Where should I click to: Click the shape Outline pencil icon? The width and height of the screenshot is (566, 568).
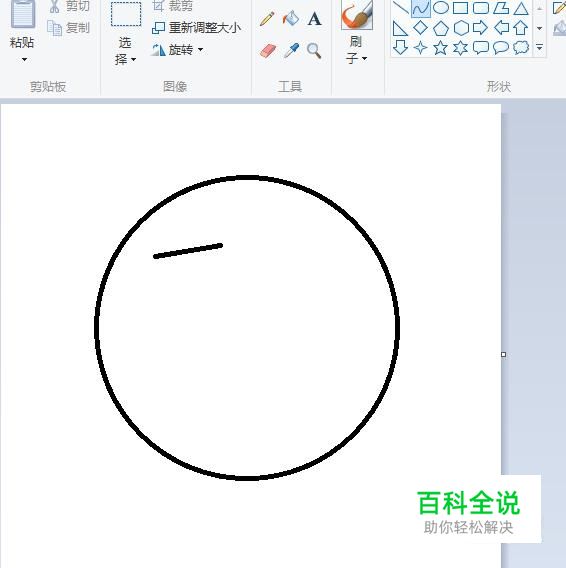tap(559, 8)
